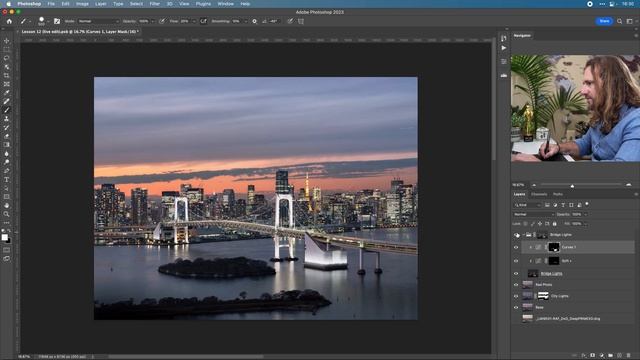Viewport: 640px width, 360px height.
Task: Collapse the Bridge Lights group
Action: 523,235
